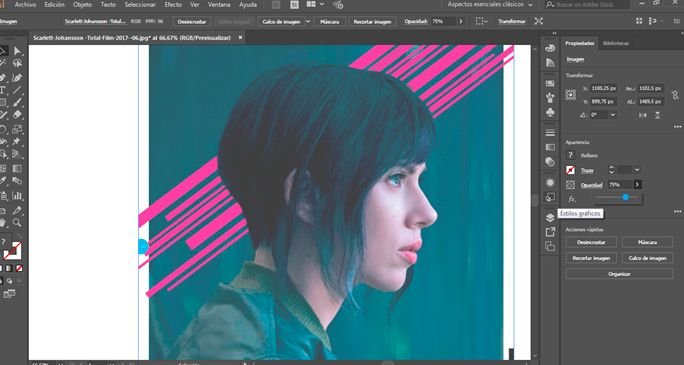Select the Curvature tool
This screenshot has width=684, height=365.
[x=17, y=78]
